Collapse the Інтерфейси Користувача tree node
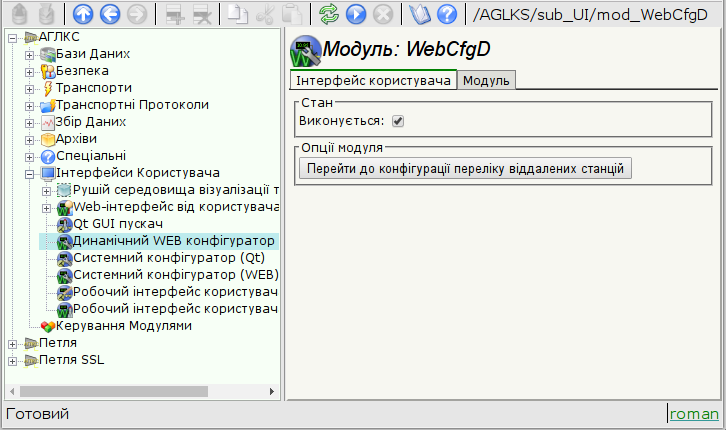This screenshot has height=430, width=726. (29, 173)
